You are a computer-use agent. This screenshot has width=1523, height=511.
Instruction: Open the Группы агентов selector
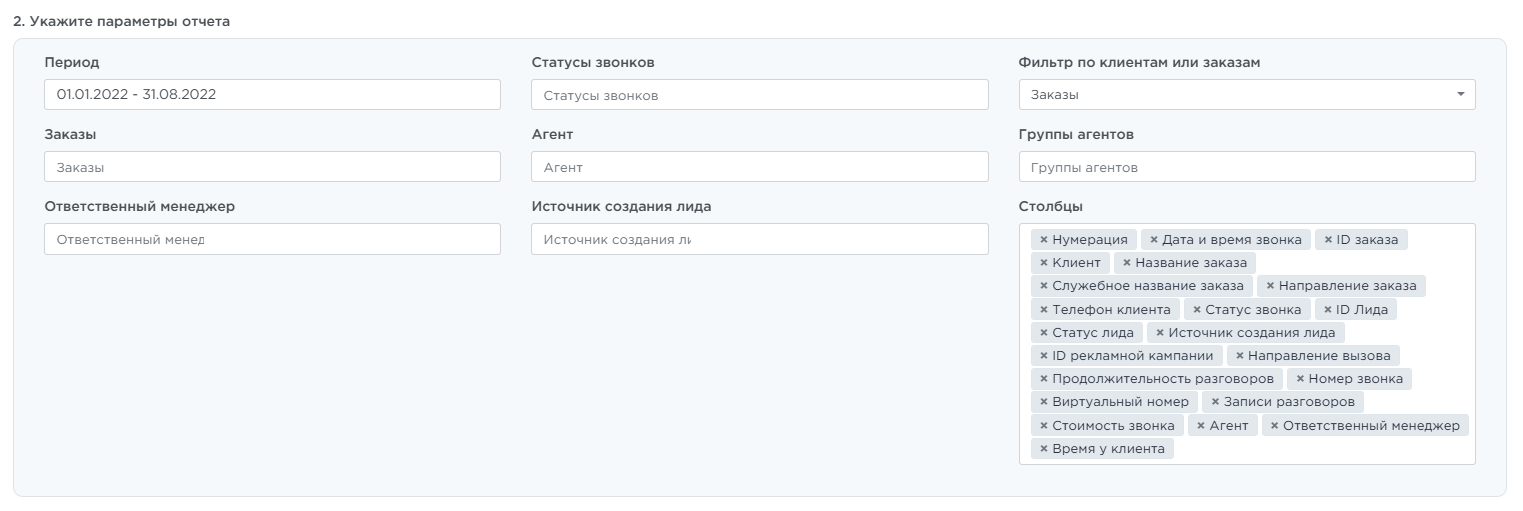point(1246,167)
